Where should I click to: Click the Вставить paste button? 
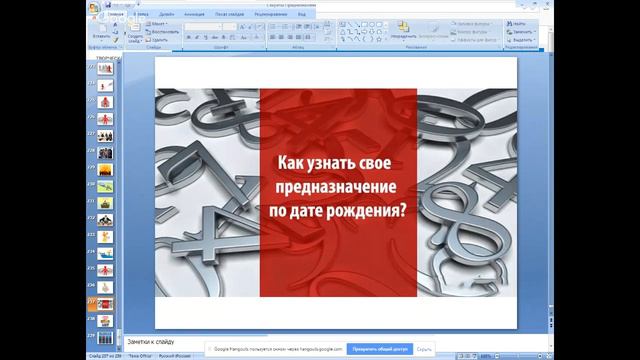coord(101,32)
